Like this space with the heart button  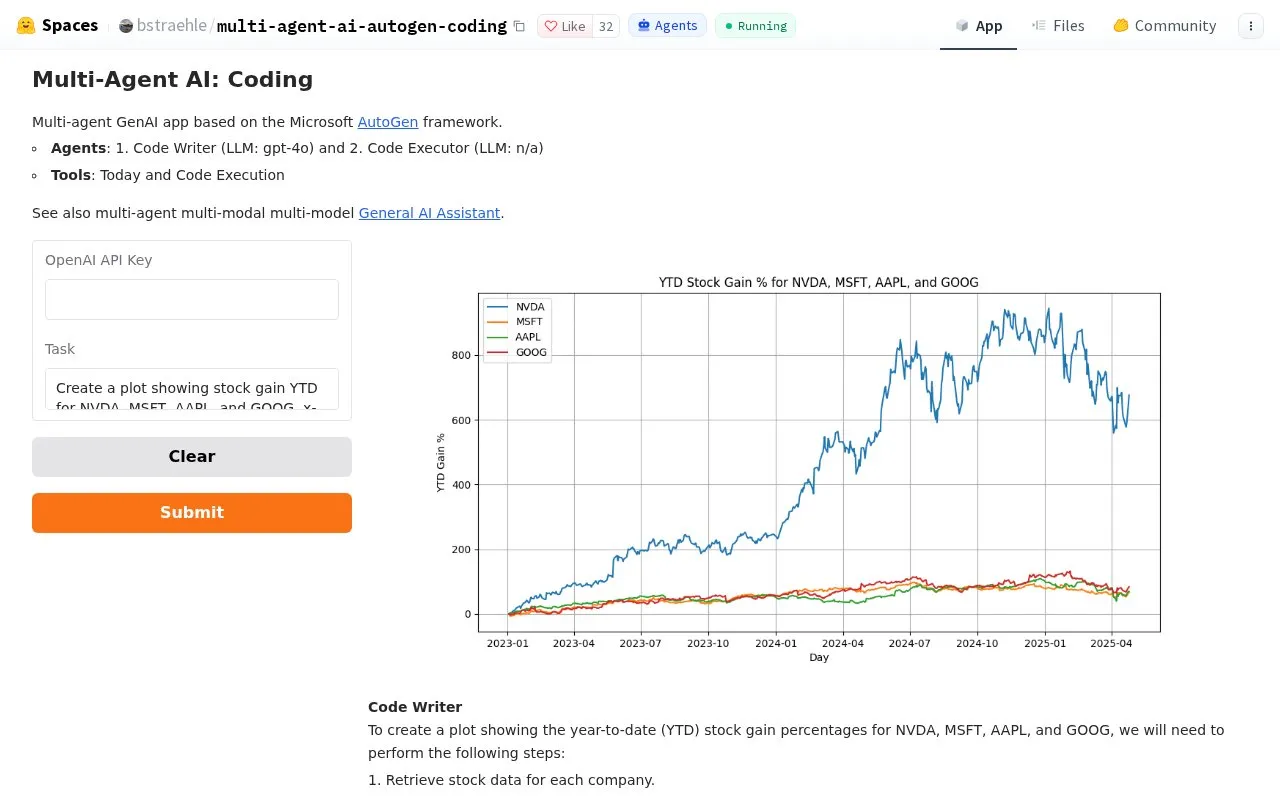coord(565,26)
